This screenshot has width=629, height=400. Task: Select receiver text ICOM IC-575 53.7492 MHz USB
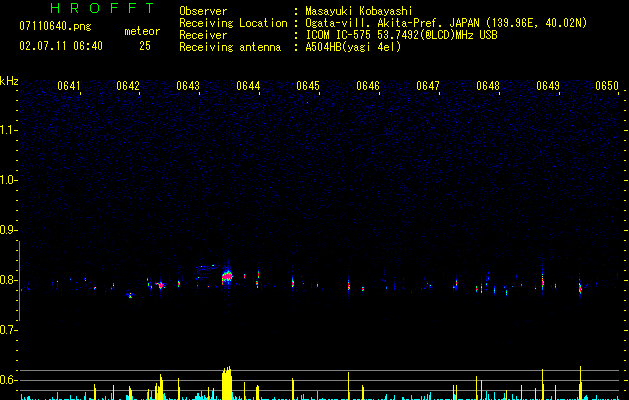[x=401, y=35]
